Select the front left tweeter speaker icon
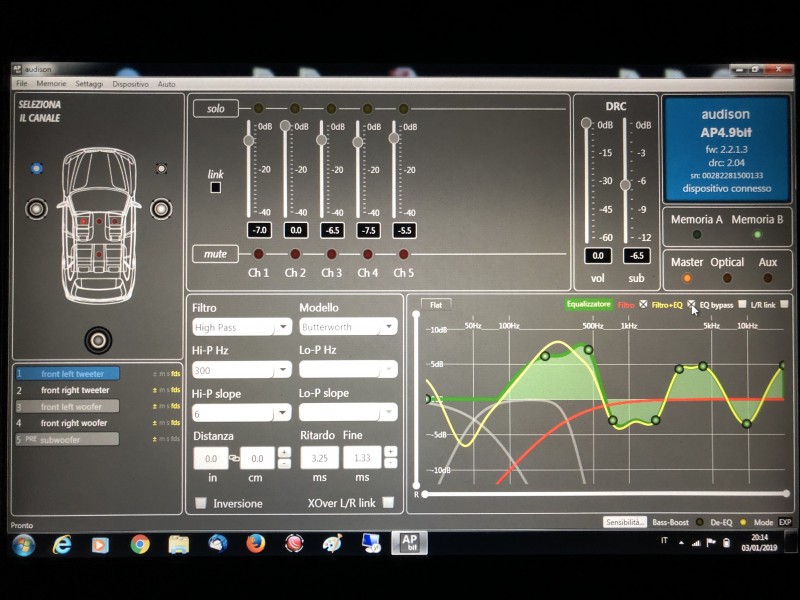The height and width of the screenshot is (600, 800). (36, 168)
